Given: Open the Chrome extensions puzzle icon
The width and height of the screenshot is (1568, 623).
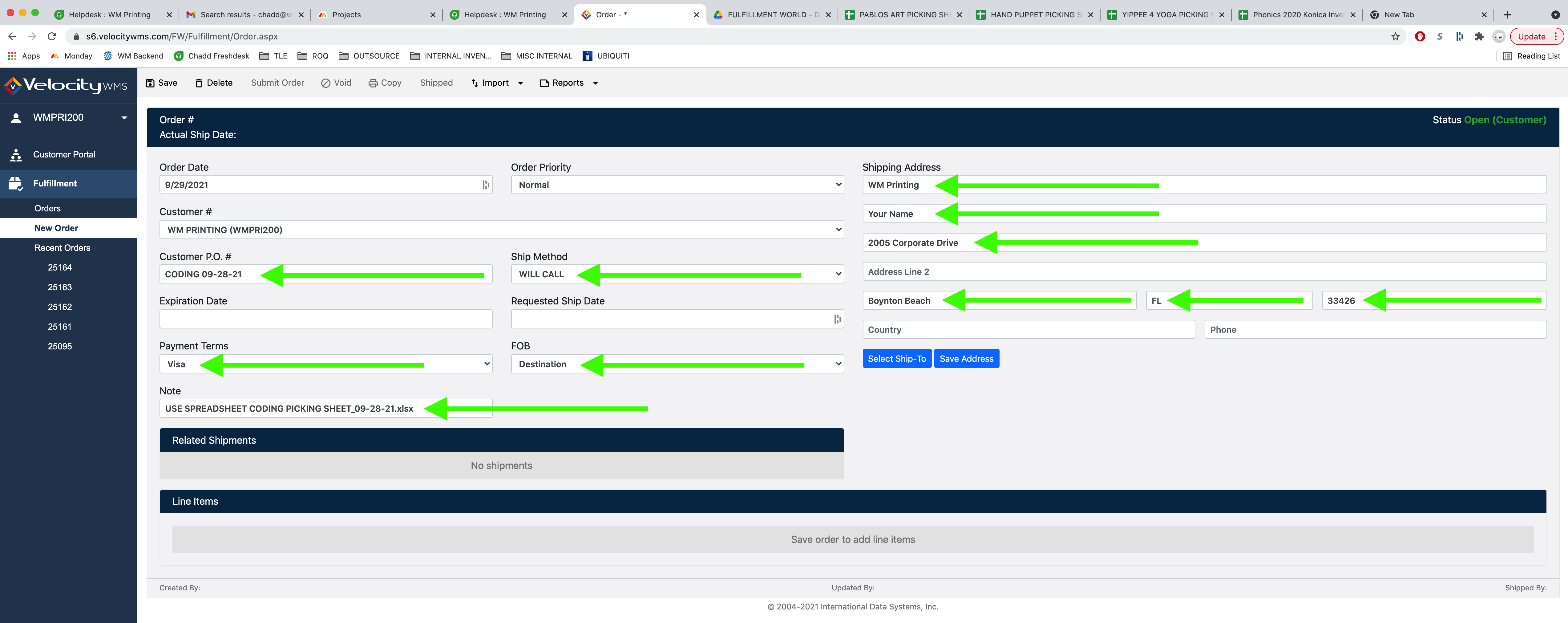Looking at the screenshot, I should [x=1479, y=37].
